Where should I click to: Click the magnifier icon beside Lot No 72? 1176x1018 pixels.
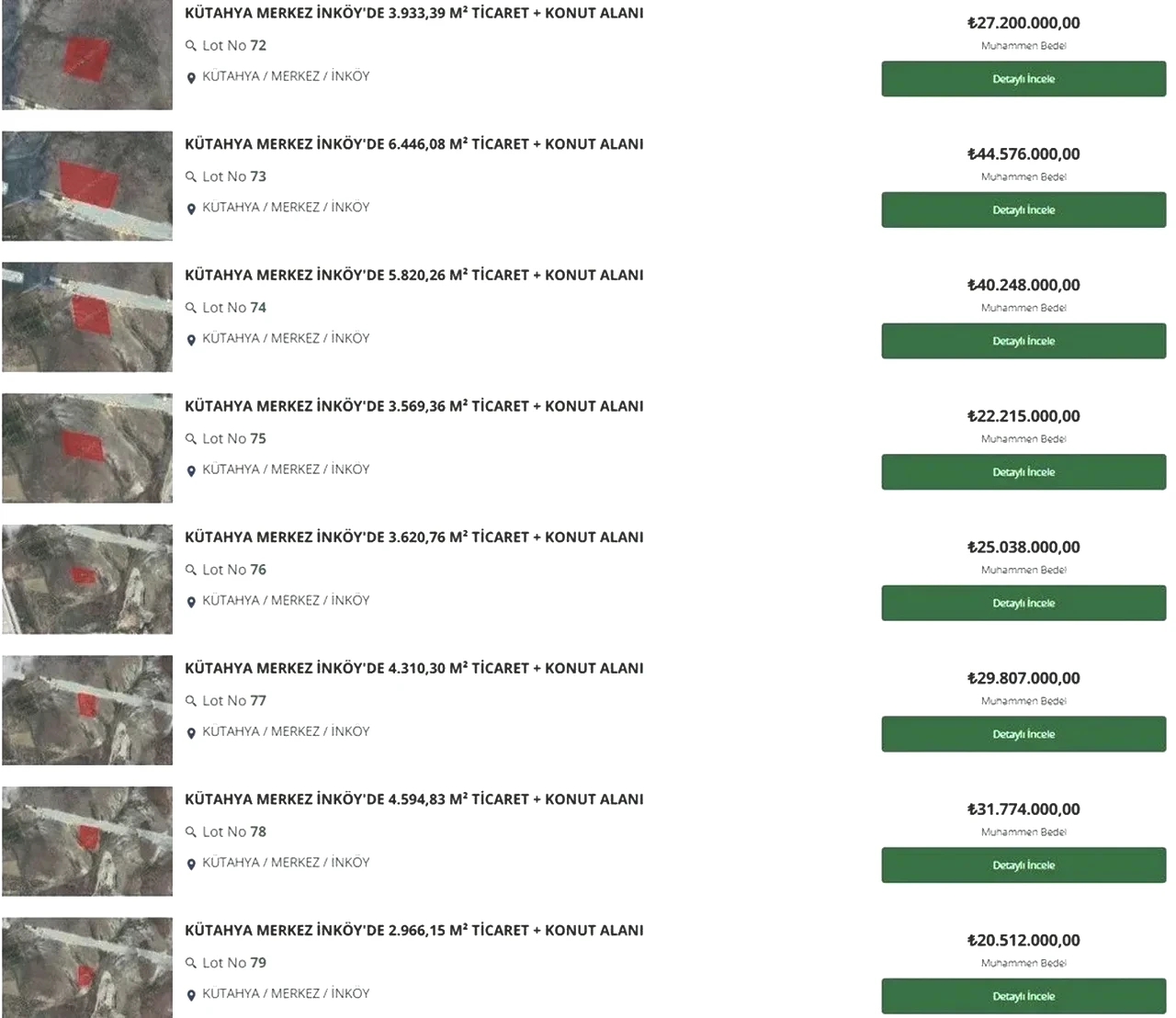191,46
